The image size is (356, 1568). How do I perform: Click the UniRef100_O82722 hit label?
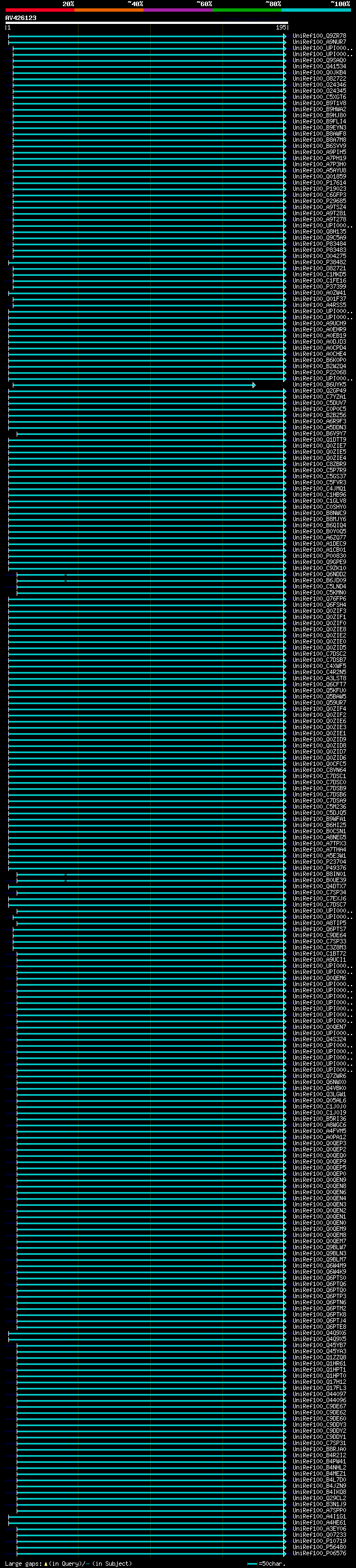click(319, 78)
